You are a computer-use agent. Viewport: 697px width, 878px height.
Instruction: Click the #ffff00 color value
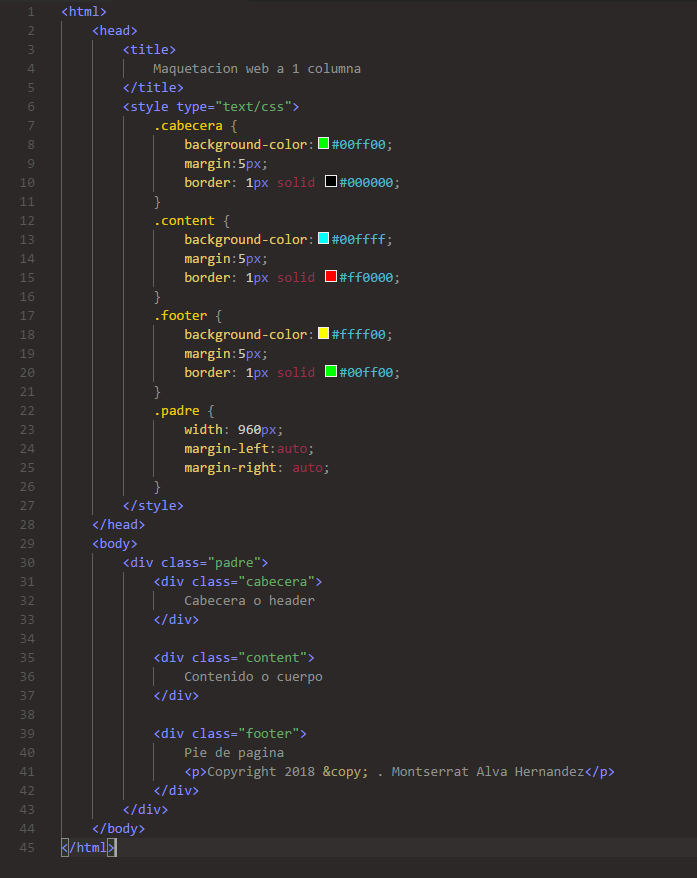(359, 335)
